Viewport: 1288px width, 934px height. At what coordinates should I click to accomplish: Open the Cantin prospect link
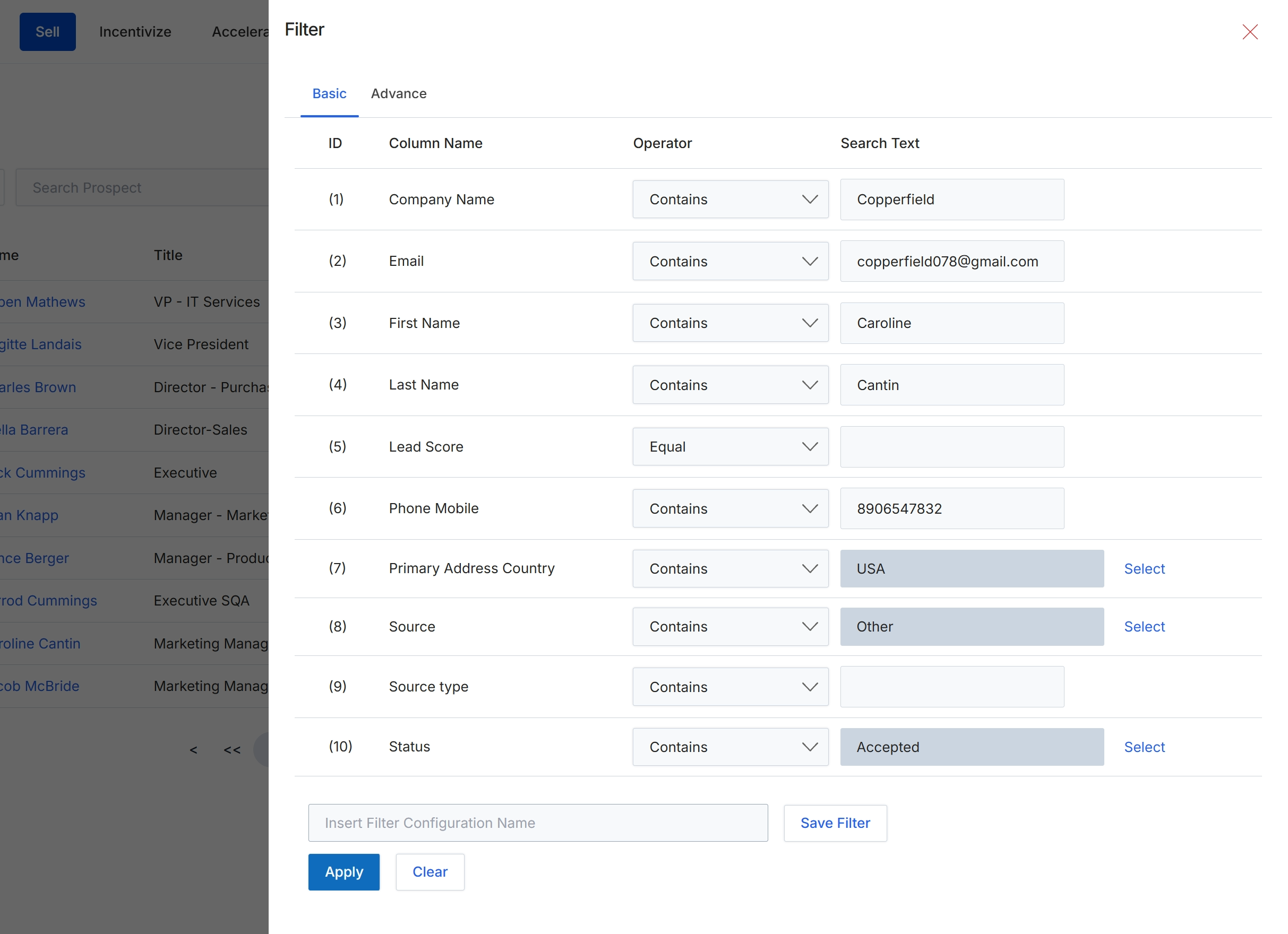coord(40,644)
